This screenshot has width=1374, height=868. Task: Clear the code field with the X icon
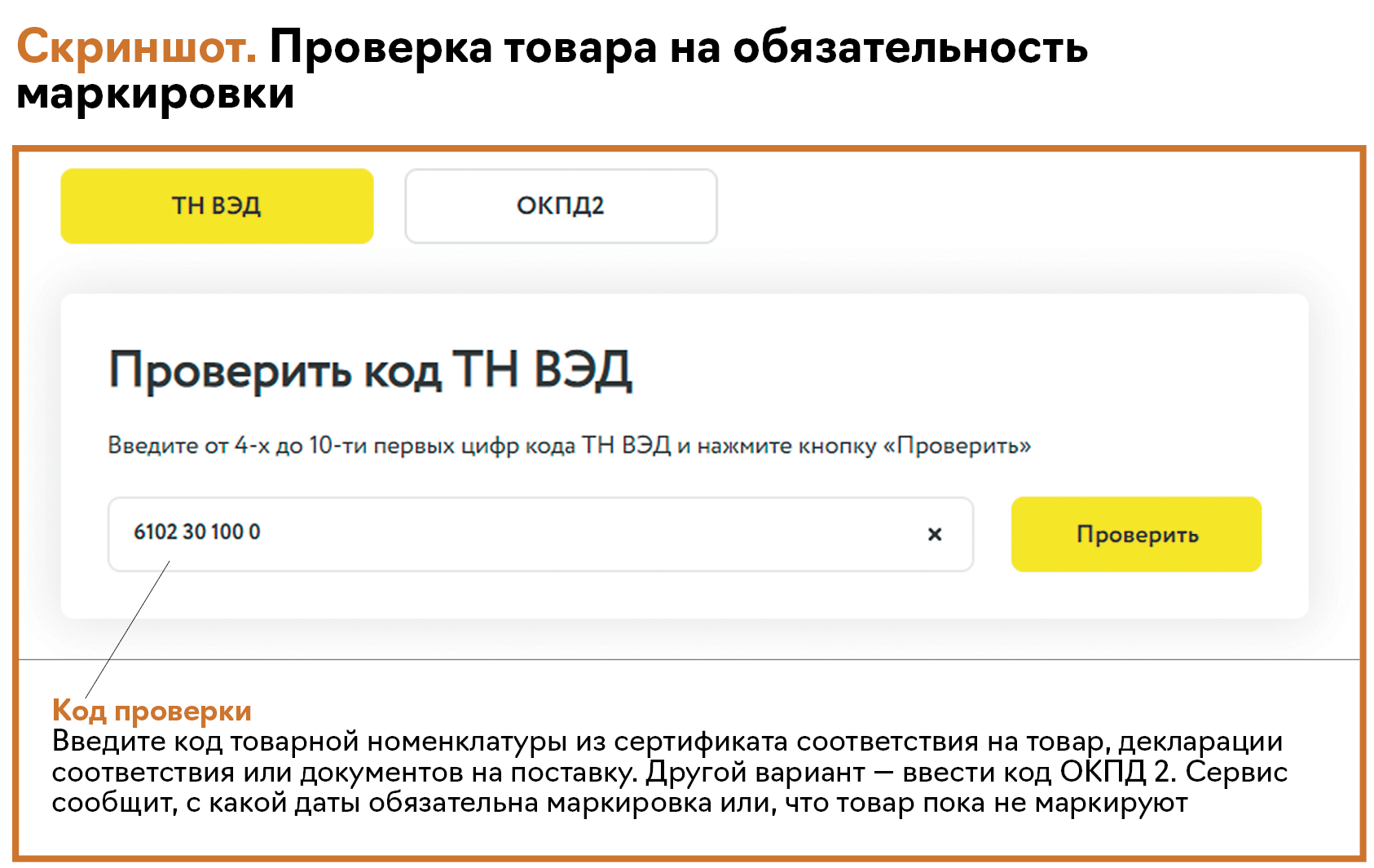click(935, 535)
